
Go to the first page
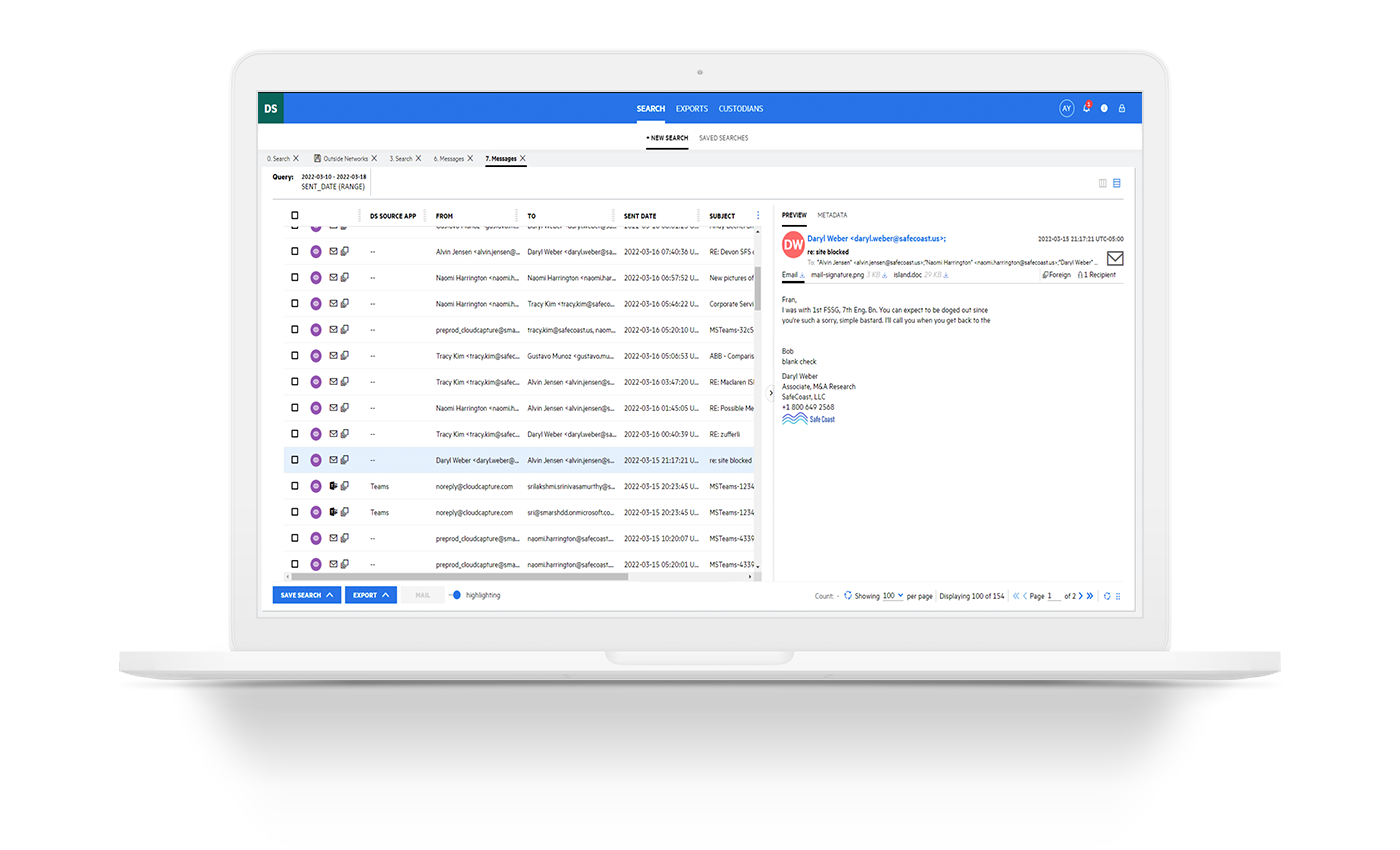click(1016, 595)
